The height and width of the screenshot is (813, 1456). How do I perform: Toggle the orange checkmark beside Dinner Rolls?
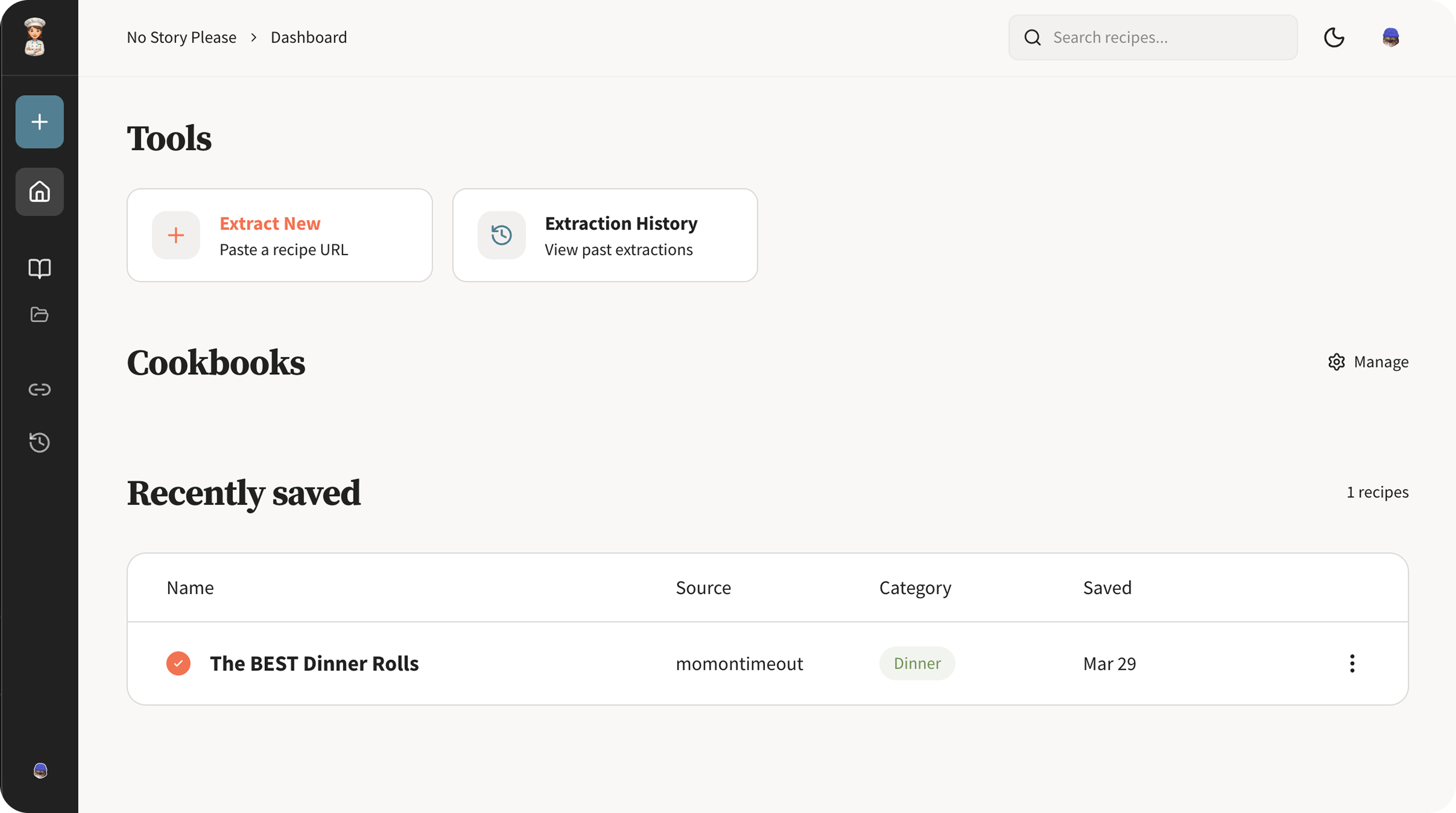pyautogui.click(x=179, y=663)
